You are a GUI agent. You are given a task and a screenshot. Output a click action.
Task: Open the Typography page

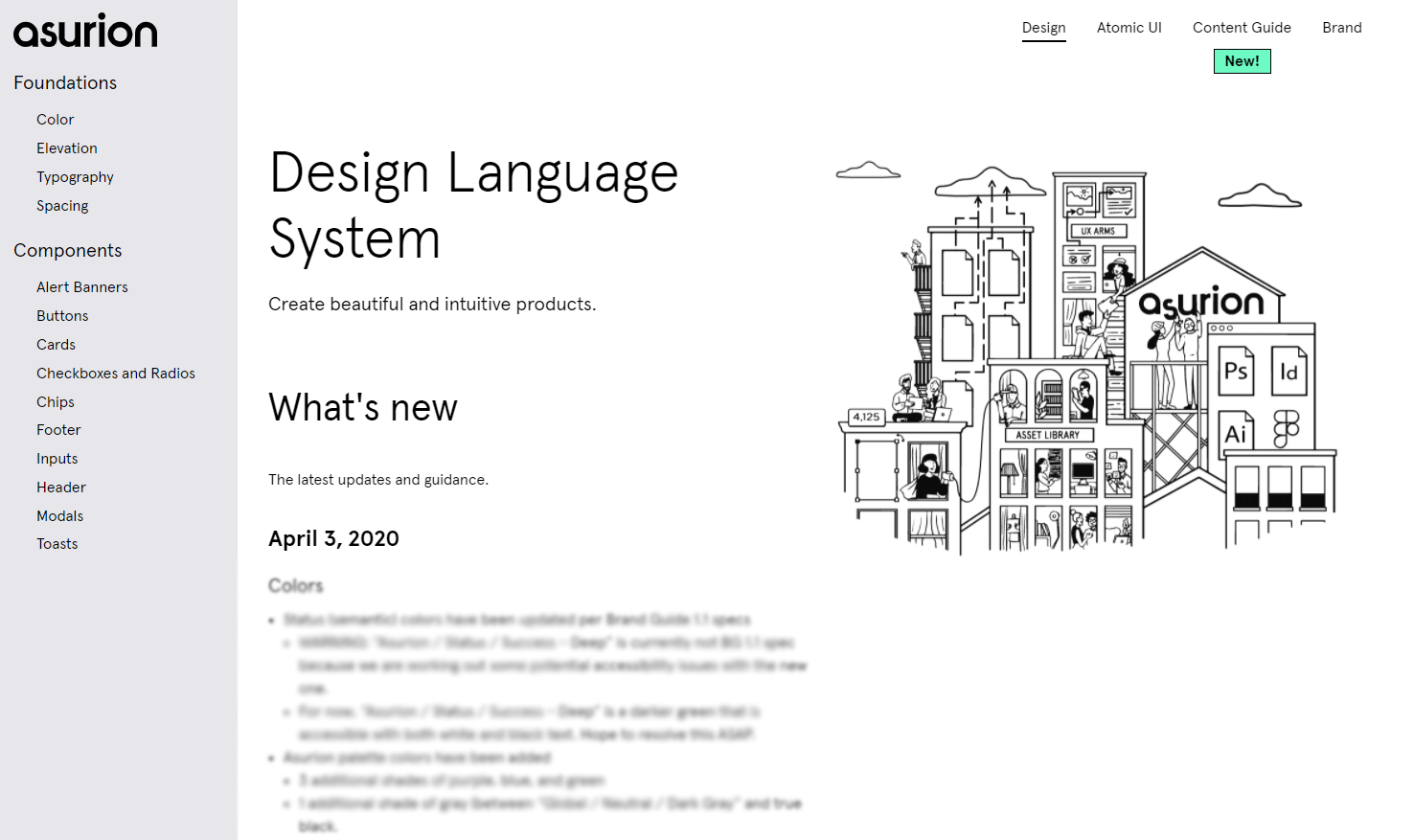pos(75,177)
